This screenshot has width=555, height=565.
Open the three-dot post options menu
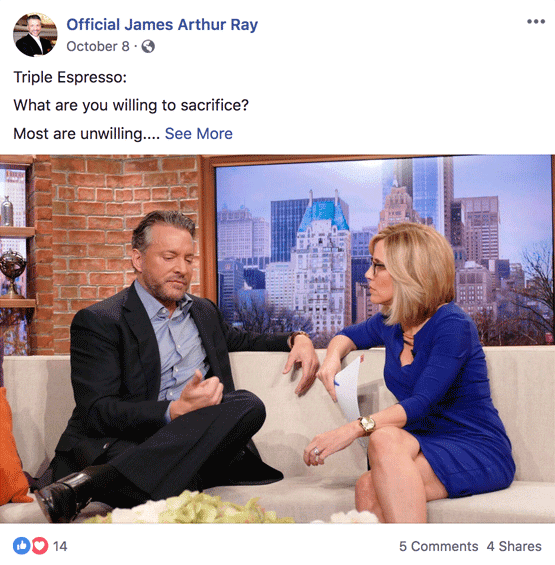[x=536, y=22]
